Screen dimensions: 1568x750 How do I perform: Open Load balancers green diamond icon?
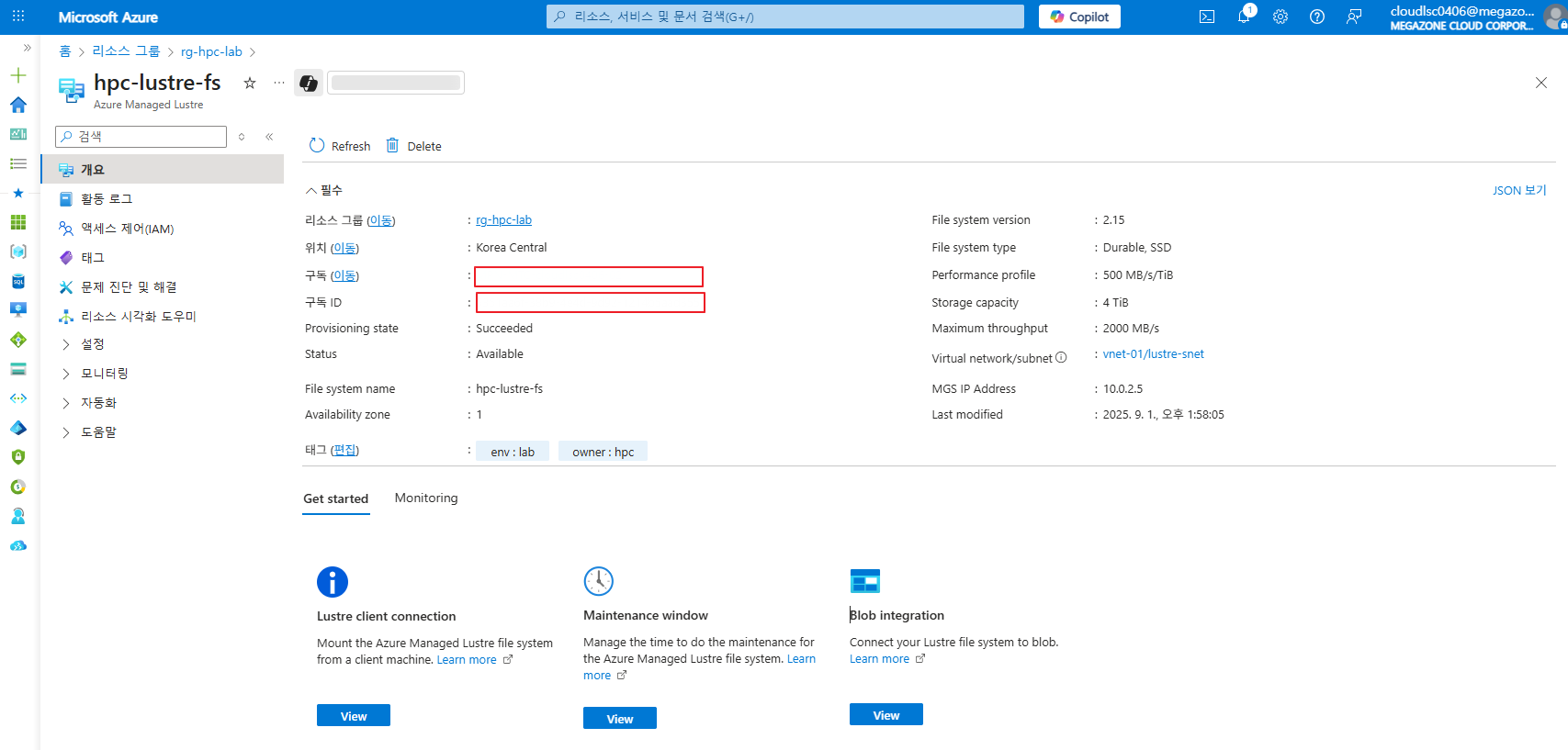pyautogui.click(x=18, y=340)
